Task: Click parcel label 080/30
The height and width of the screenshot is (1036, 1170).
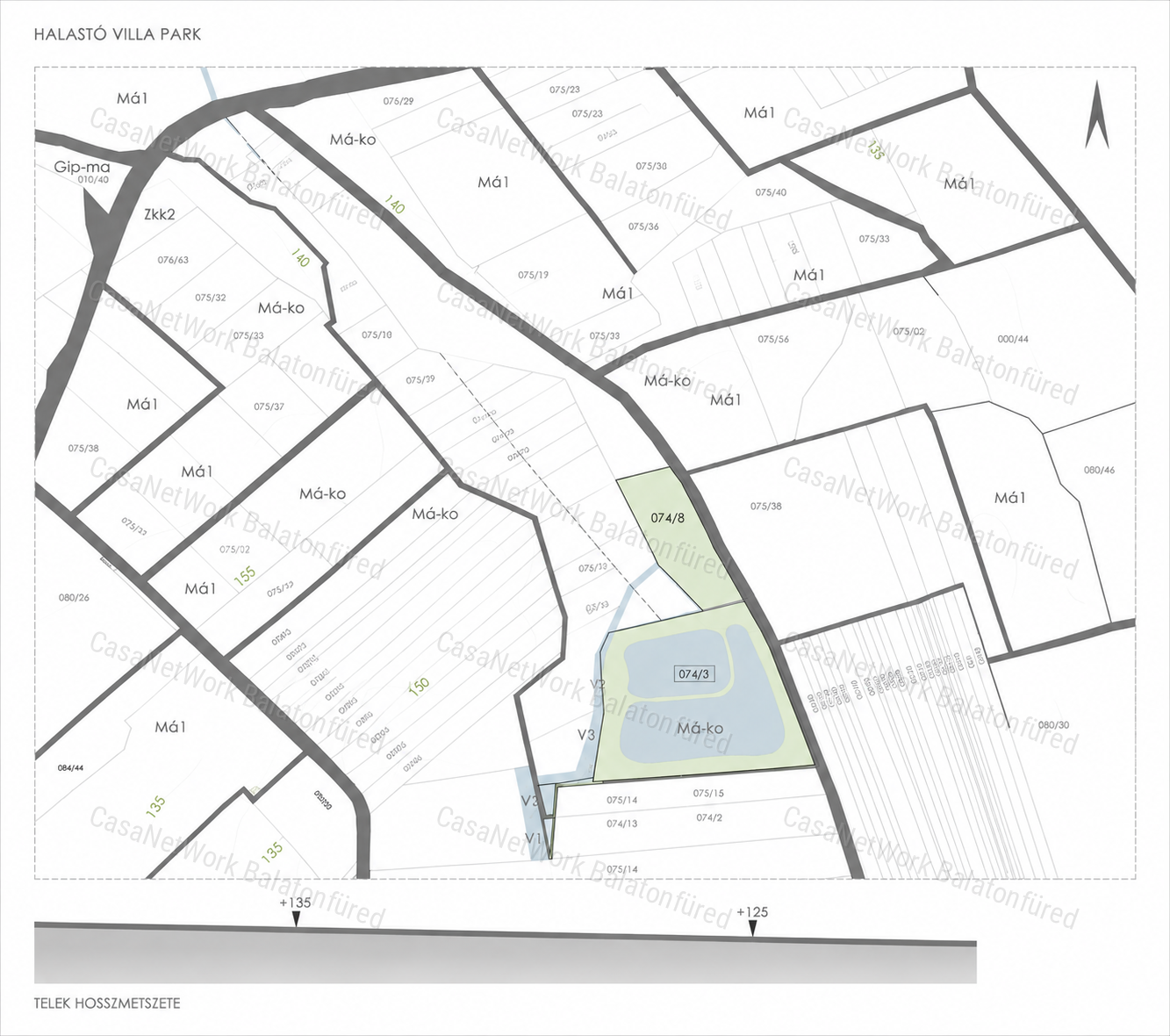Action: [1053, 725]
